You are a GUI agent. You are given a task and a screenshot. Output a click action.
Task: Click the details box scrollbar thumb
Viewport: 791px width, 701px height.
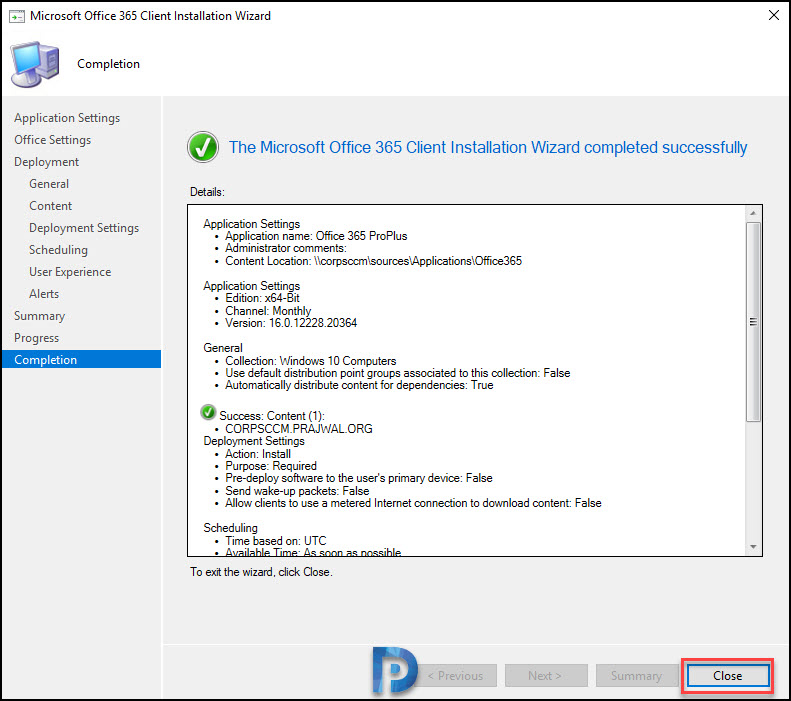(753, 322)
